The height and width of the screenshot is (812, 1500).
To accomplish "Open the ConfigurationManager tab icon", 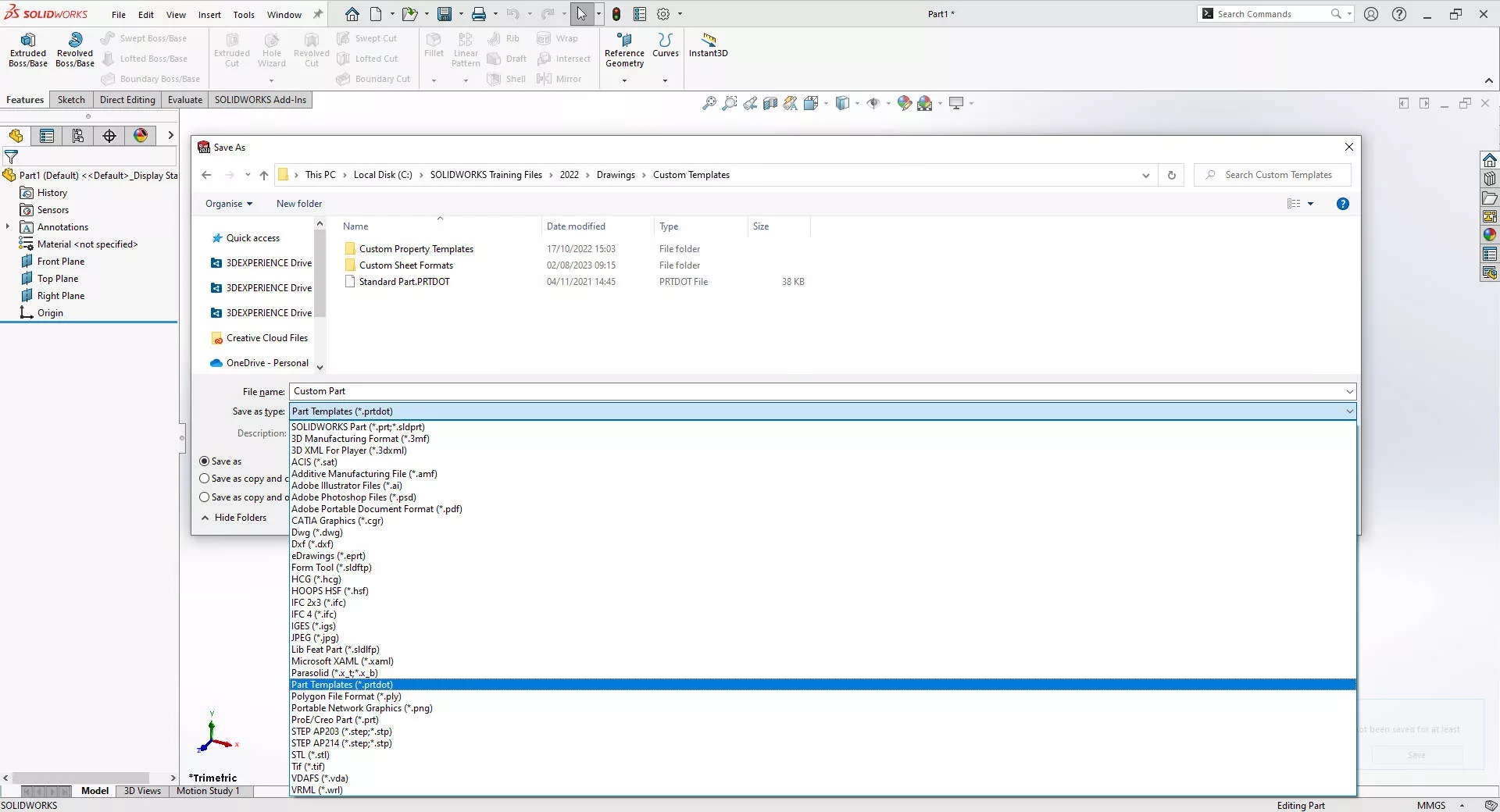I will (78, 136).
